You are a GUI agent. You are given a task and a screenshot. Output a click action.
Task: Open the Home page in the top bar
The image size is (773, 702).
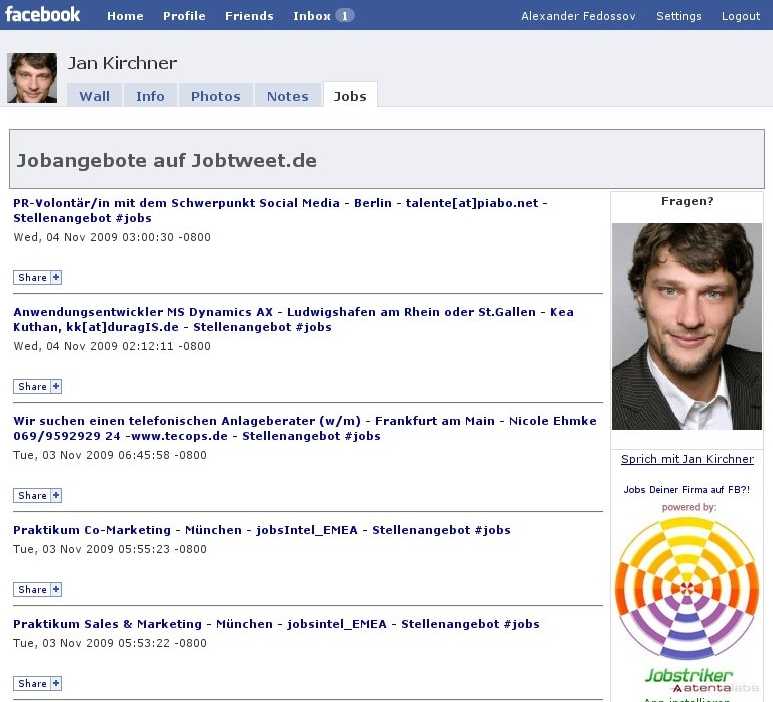tap(125, 16)
